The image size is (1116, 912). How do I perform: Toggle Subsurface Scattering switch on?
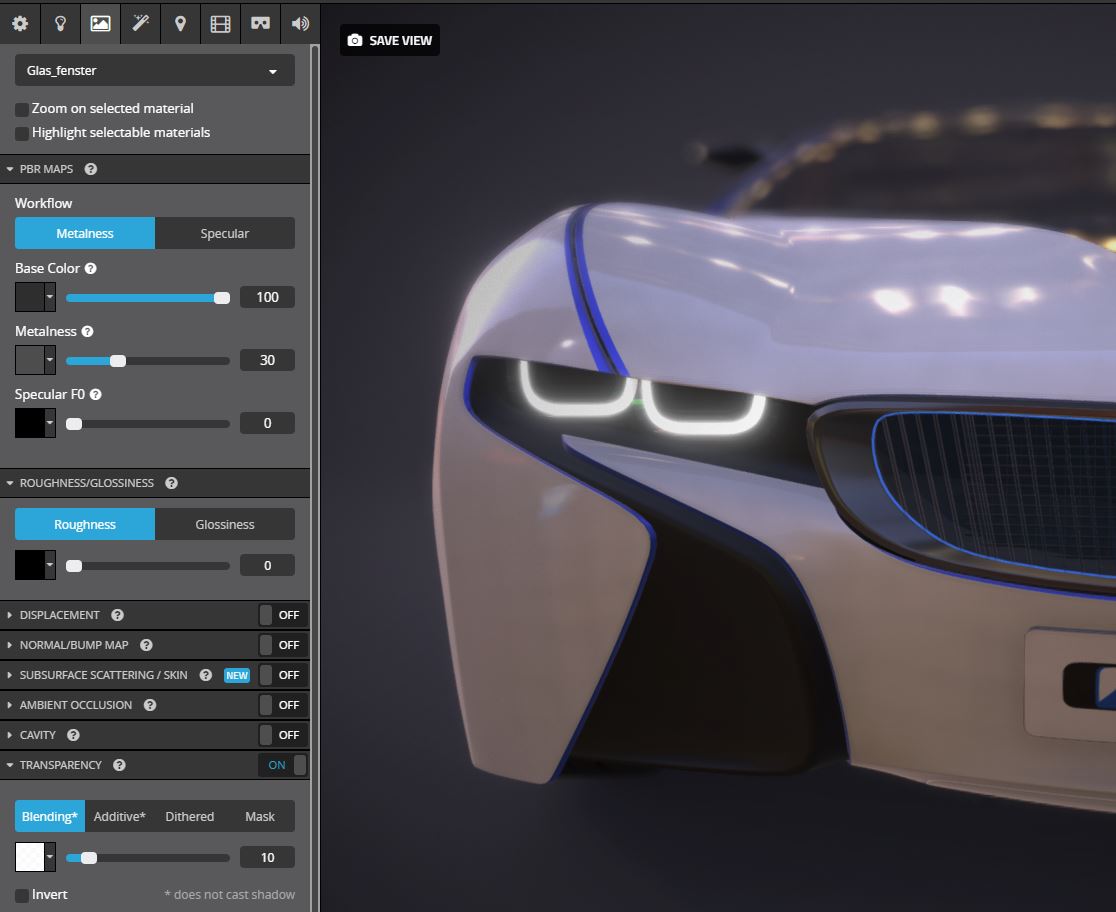(283, 675)
